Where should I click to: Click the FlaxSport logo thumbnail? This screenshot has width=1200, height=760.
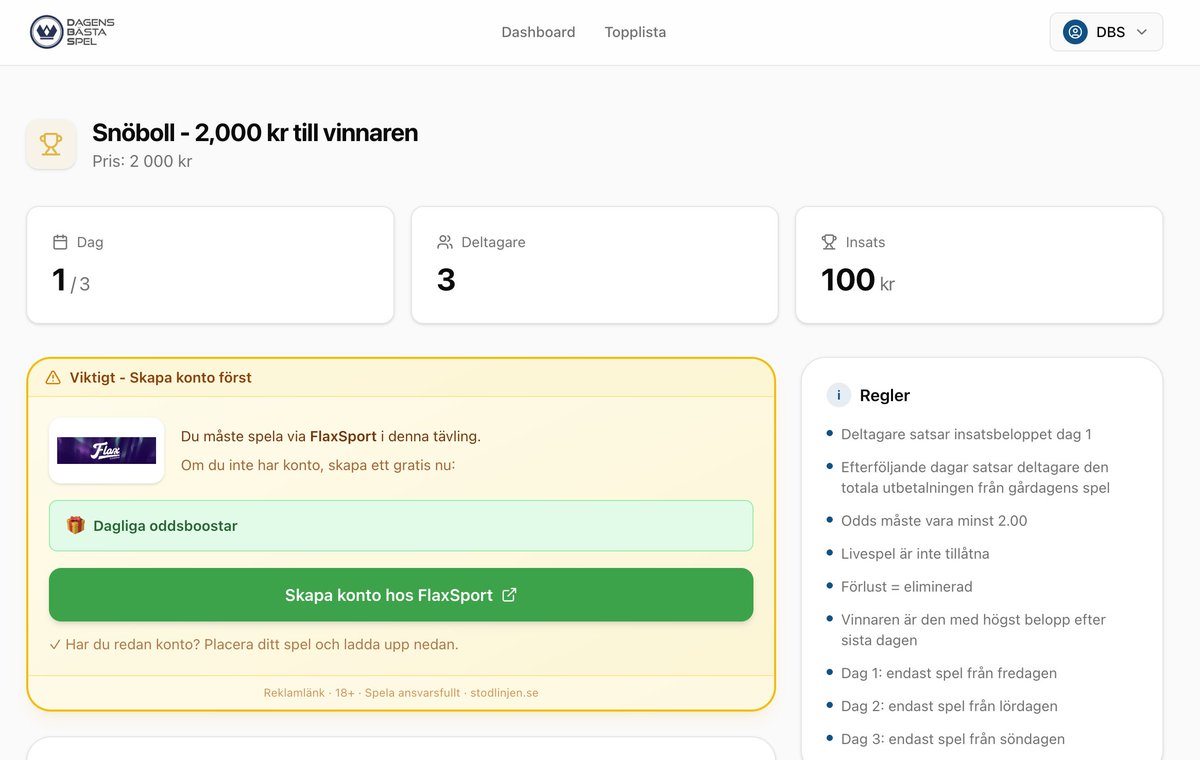click(106, 450)
